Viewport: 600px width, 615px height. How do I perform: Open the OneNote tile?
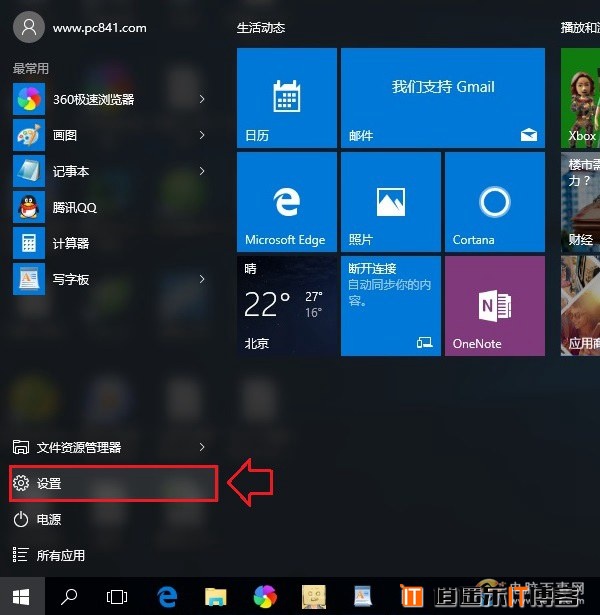click(495, 306)
